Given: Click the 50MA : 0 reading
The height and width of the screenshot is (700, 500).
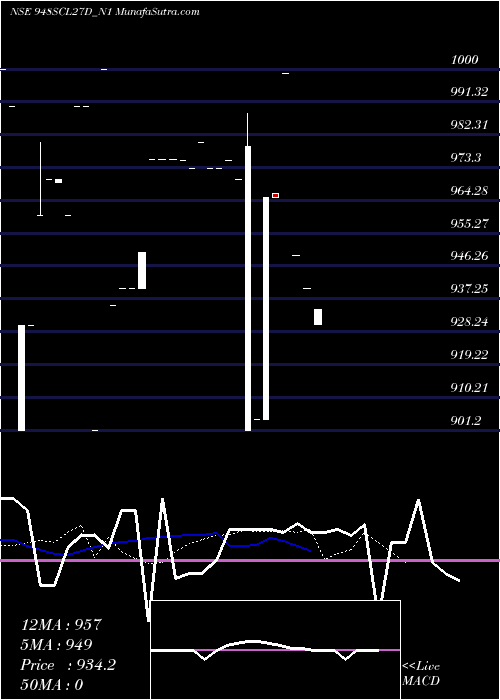Looking at the screenshot, I should click(x=52, y=685).
